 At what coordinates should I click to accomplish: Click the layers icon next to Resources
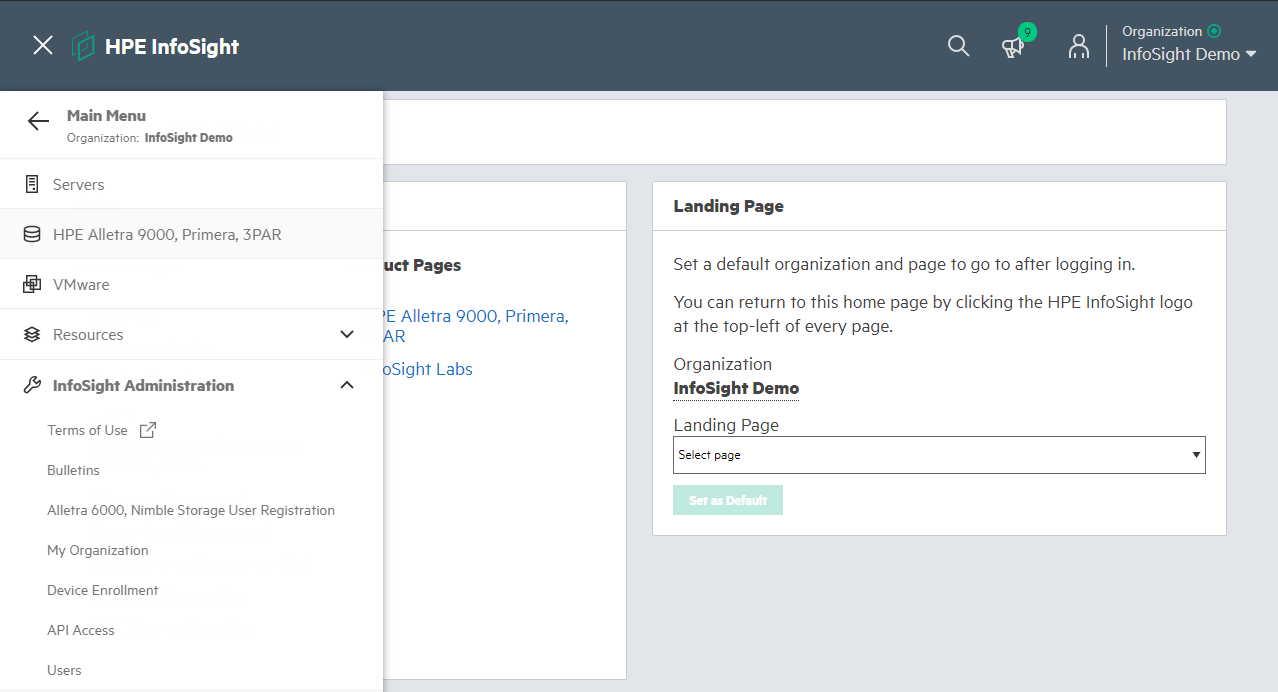click(x=31, y=334)
